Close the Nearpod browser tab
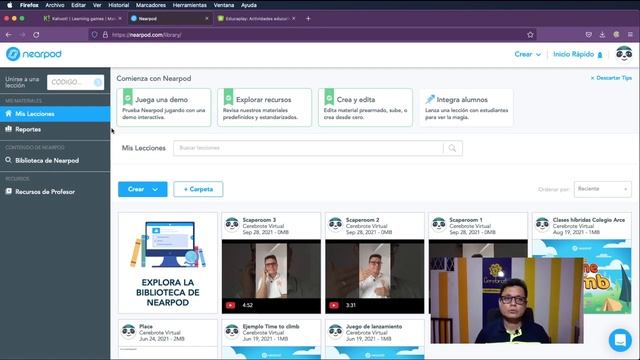This screenshot has width=640, height=360. 207,18
